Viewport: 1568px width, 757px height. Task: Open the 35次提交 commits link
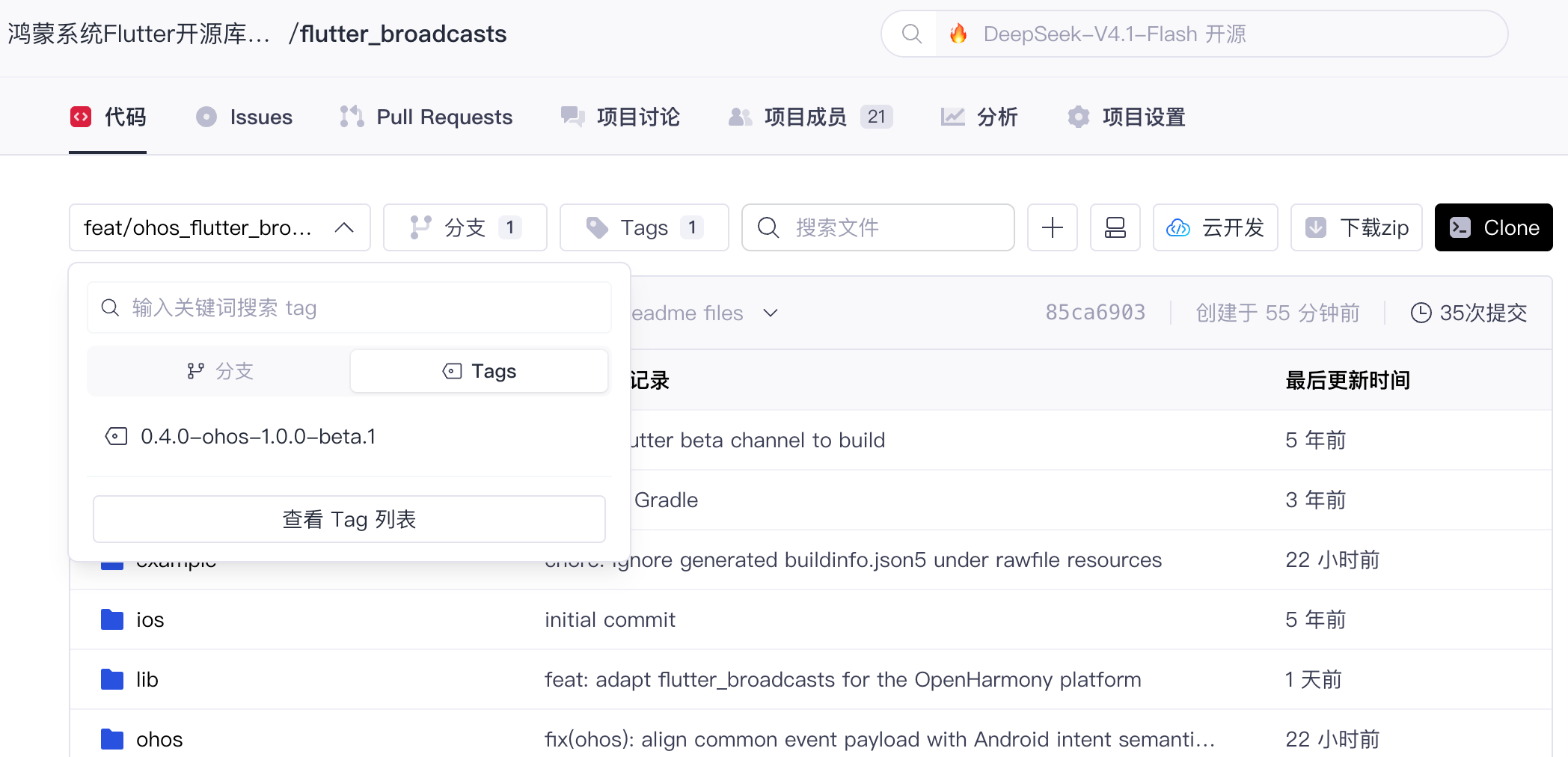[1469, 313]
